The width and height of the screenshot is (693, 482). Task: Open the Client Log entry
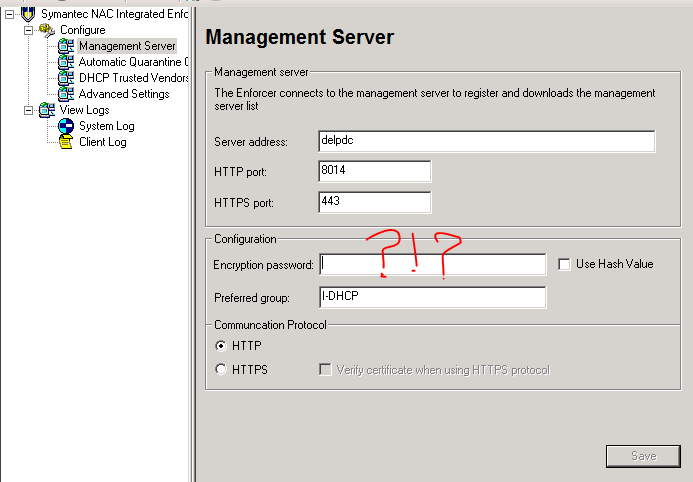(x=103, y=142)
